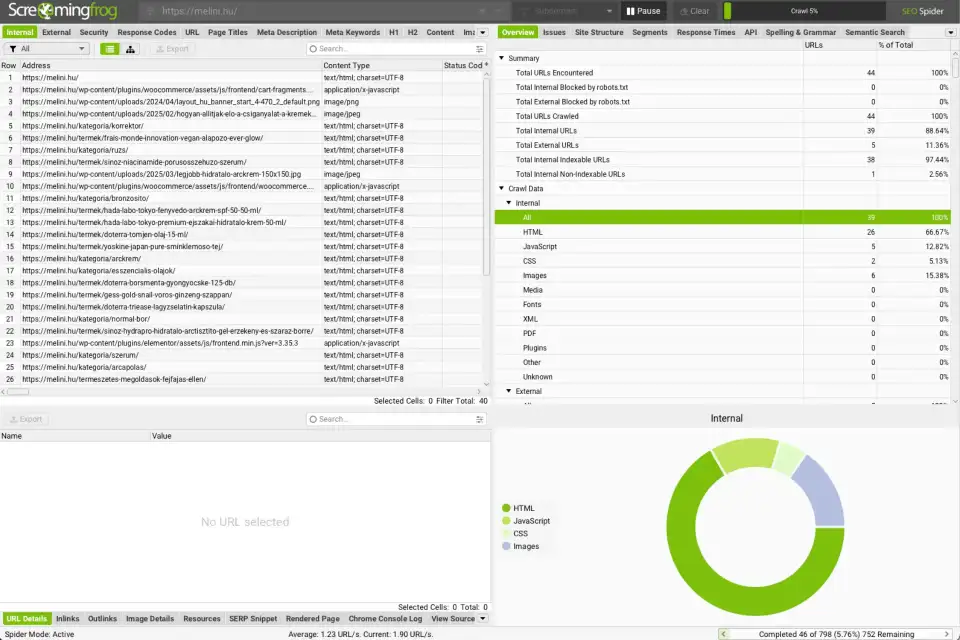Open the Response Codes tab
The height and width of the screenshot is (640, 960).
[146, 32]
